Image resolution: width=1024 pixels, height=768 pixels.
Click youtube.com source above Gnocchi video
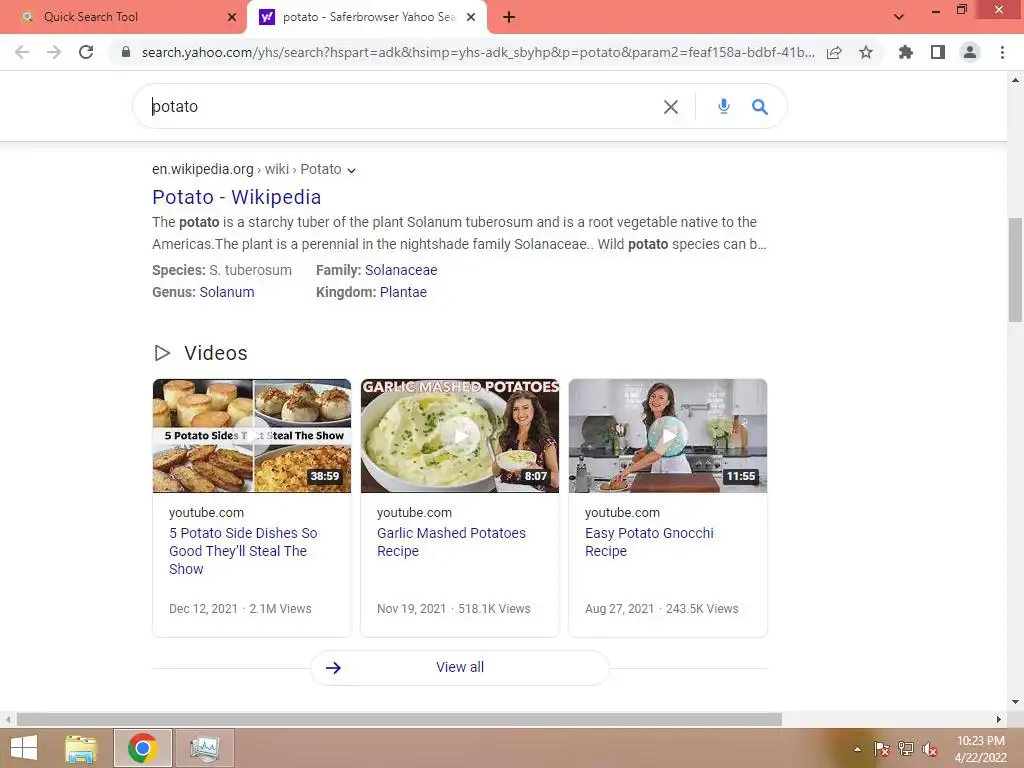(622, 513)
